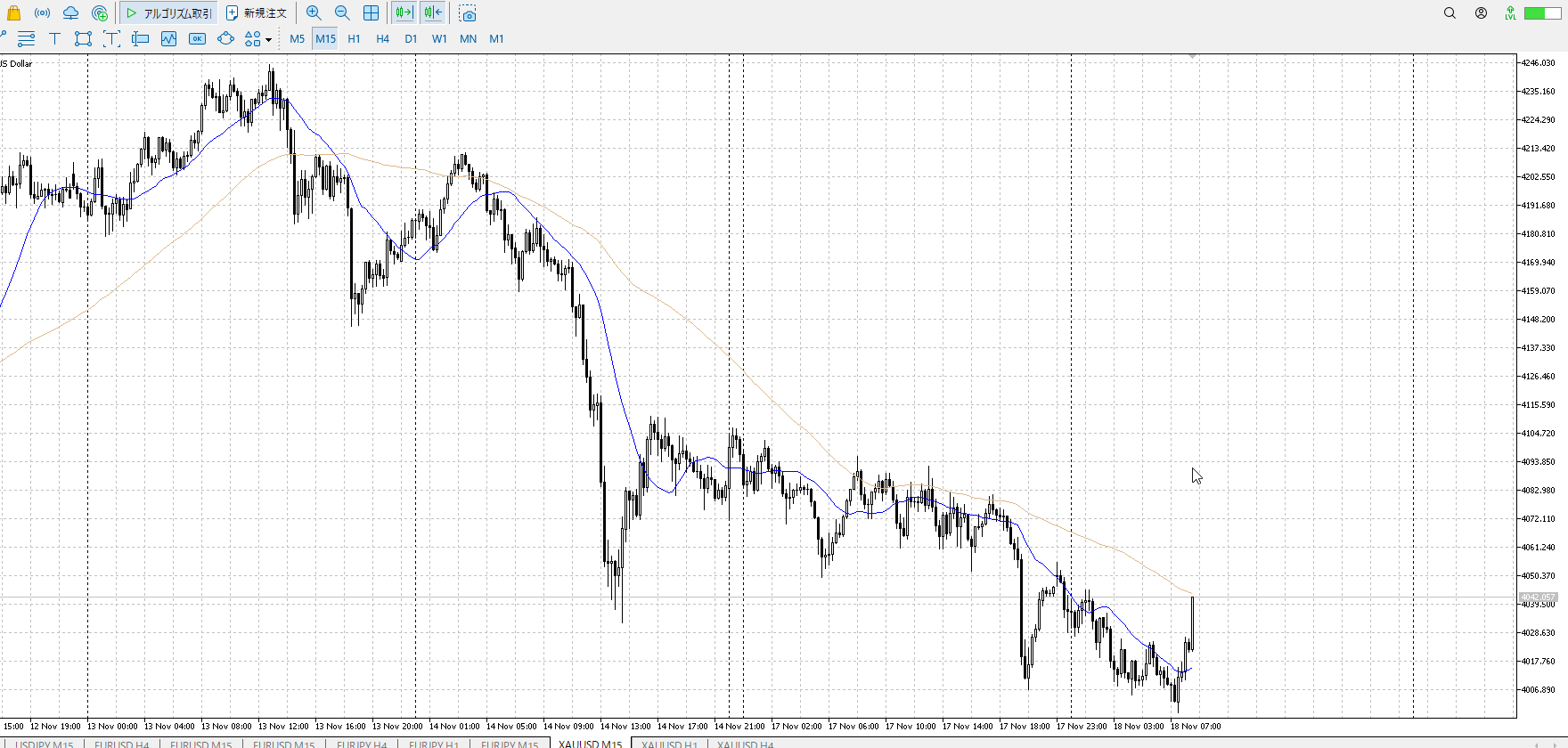The image size is (1568, 748).
Task: Switch to the XAUUSD,H1 chart tab
Action: (669, 744)
